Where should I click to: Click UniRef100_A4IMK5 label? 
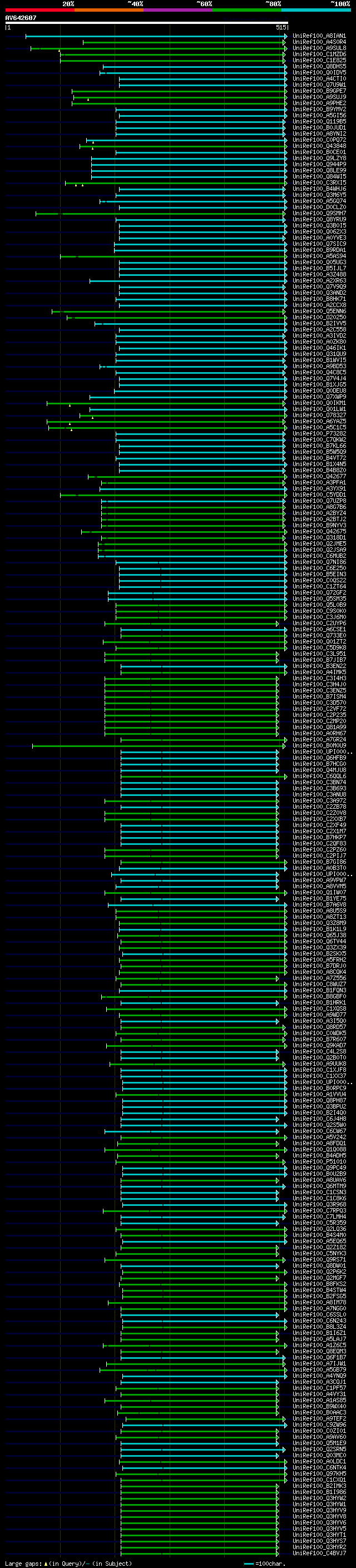click(x=319, y=672)
